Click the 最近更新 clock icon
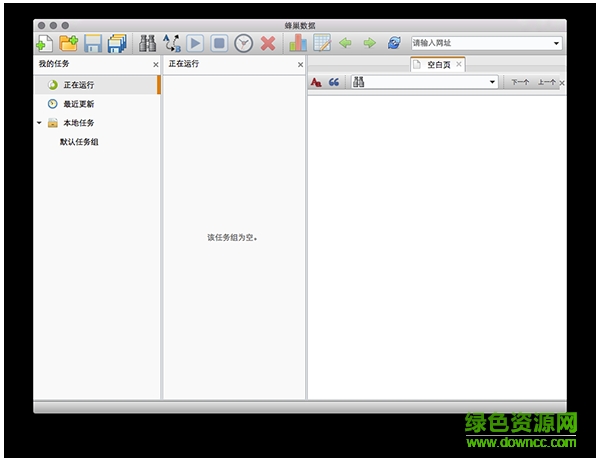 [x=52, y=104]
